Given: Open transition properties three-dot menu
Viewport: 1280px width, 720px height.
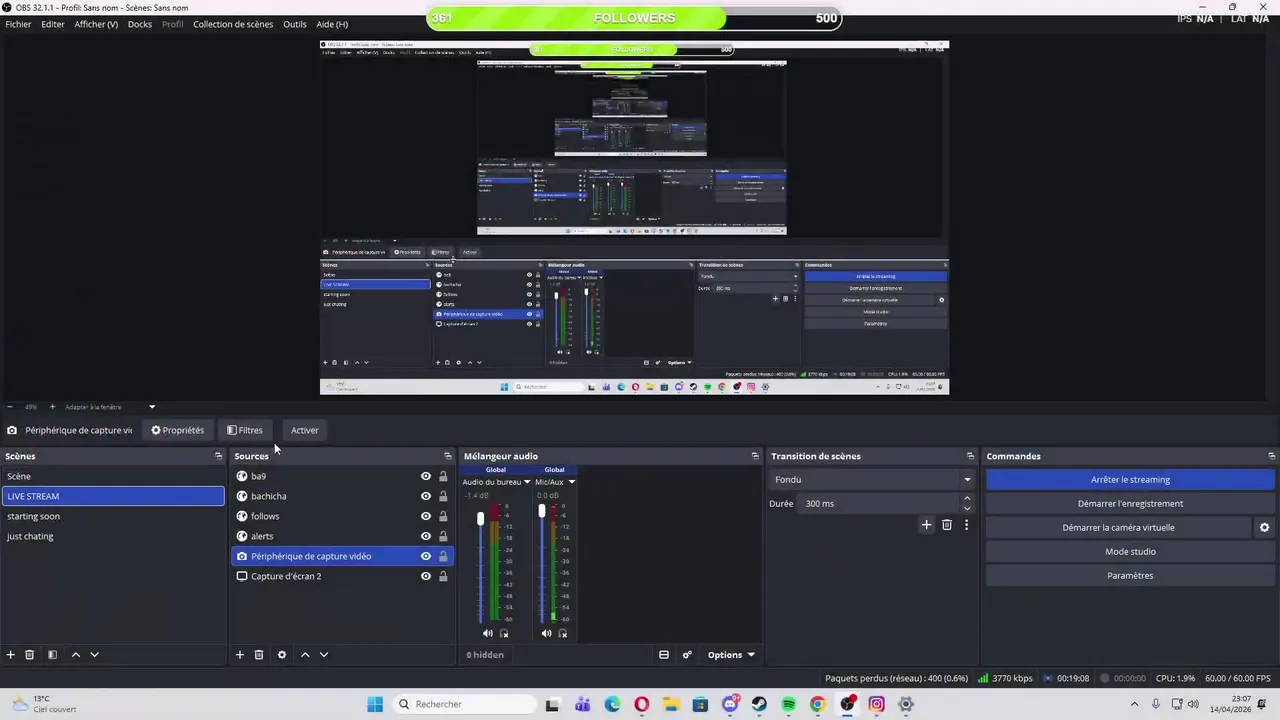Looking at the screenshot, I should (x=966, y=525).
